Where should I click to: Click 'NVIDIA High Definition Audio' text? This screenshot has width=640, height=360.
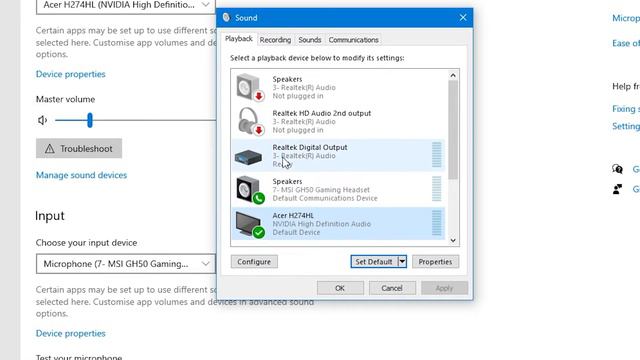click(322, 224)
